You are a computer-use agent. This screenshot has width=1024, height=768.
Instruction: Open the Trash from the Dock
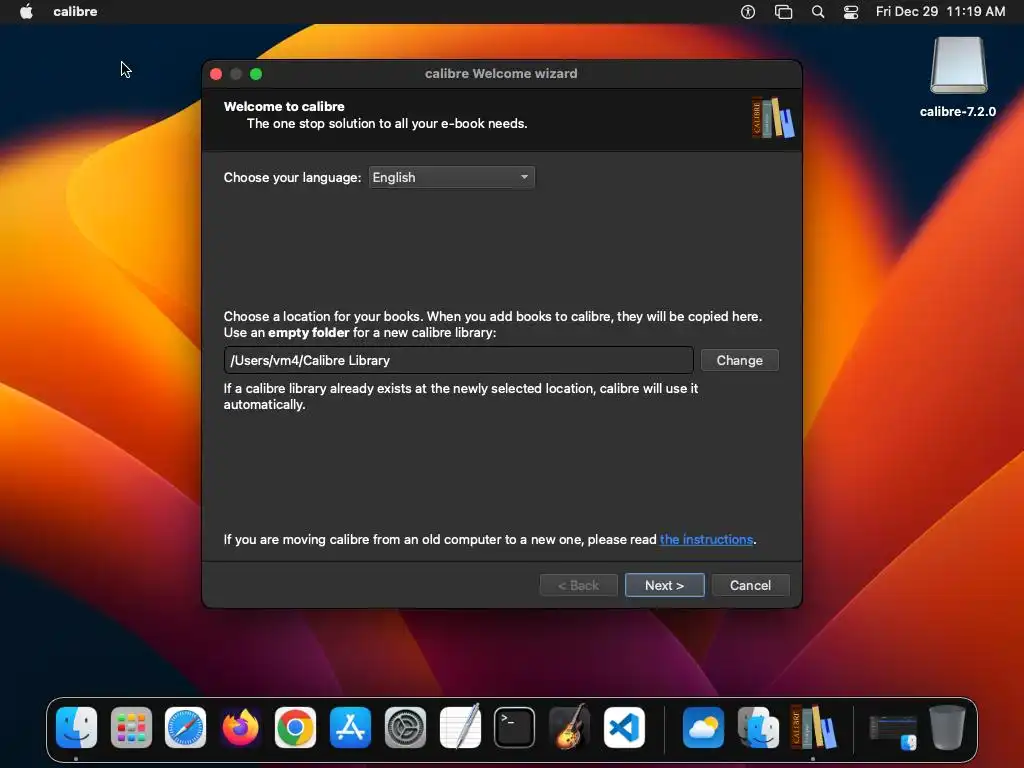pos(947,728)
